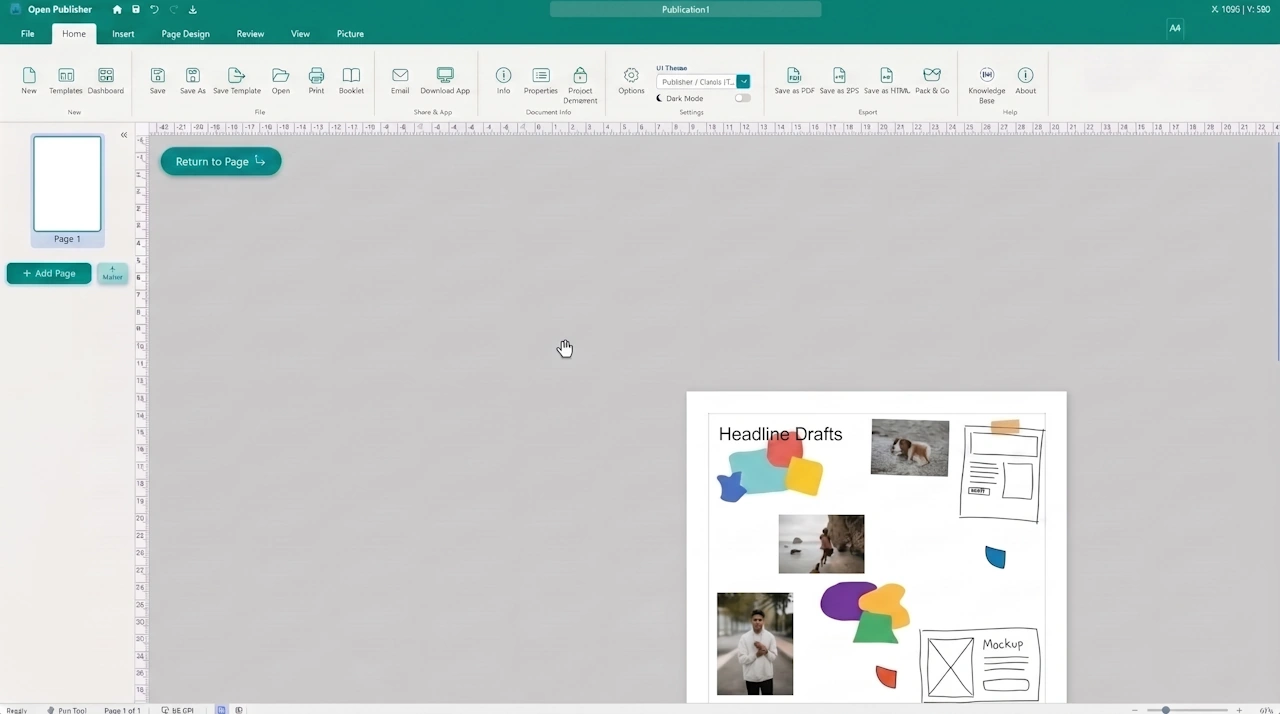Open the About dialog
This screenshot has width=1280, height=714.
1026,81
